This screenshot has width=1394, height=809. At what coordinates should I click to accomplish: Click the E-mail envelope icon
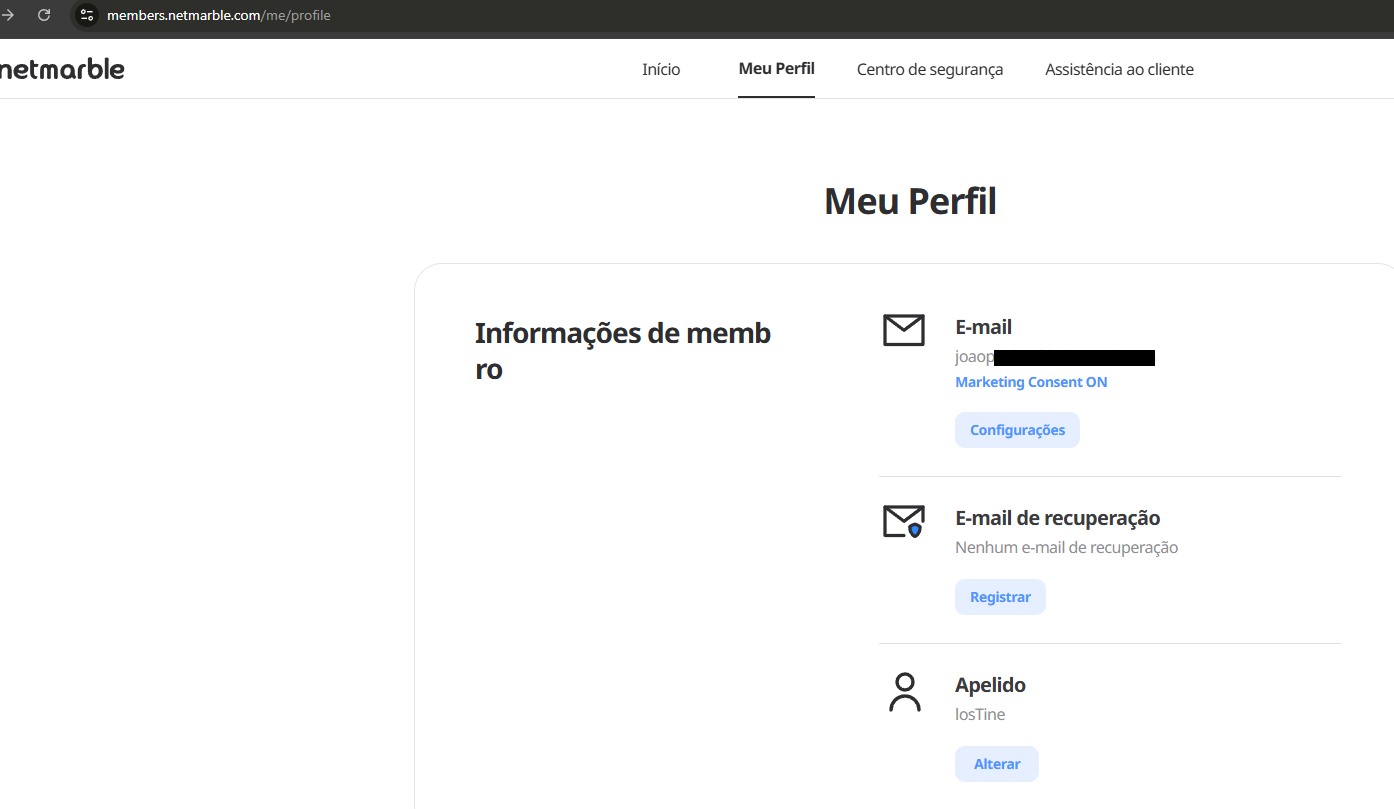[904, 330]
